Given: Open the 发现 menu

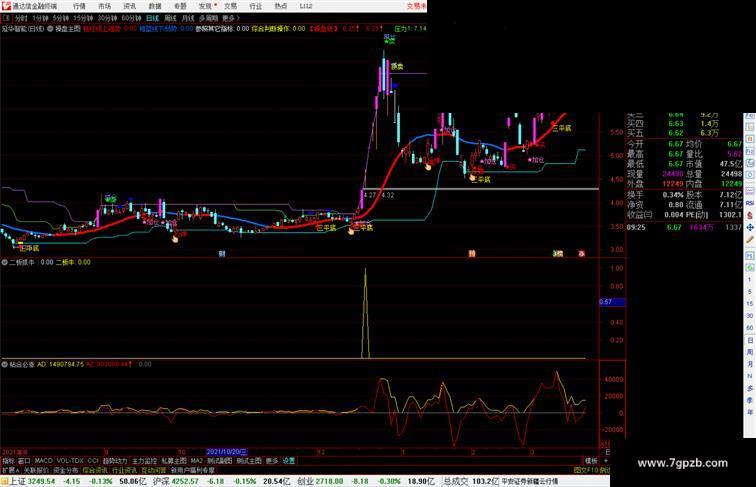Looking at the screenshot, I should pyautogui.click(x=205, y=6).
